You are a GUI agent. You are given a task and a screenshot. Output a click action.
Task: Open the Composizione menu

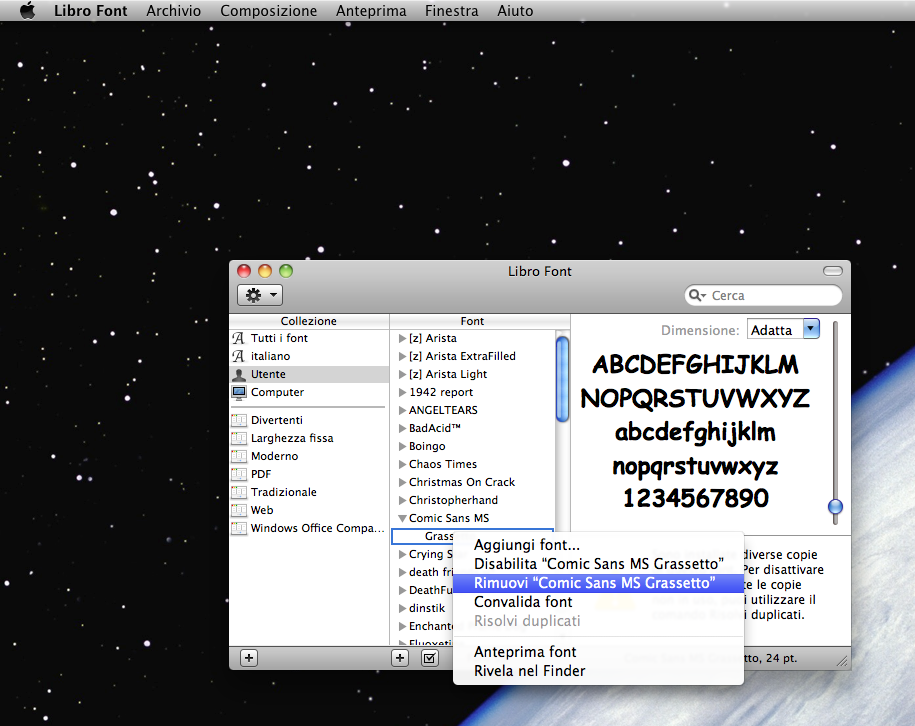pos(268,11)
